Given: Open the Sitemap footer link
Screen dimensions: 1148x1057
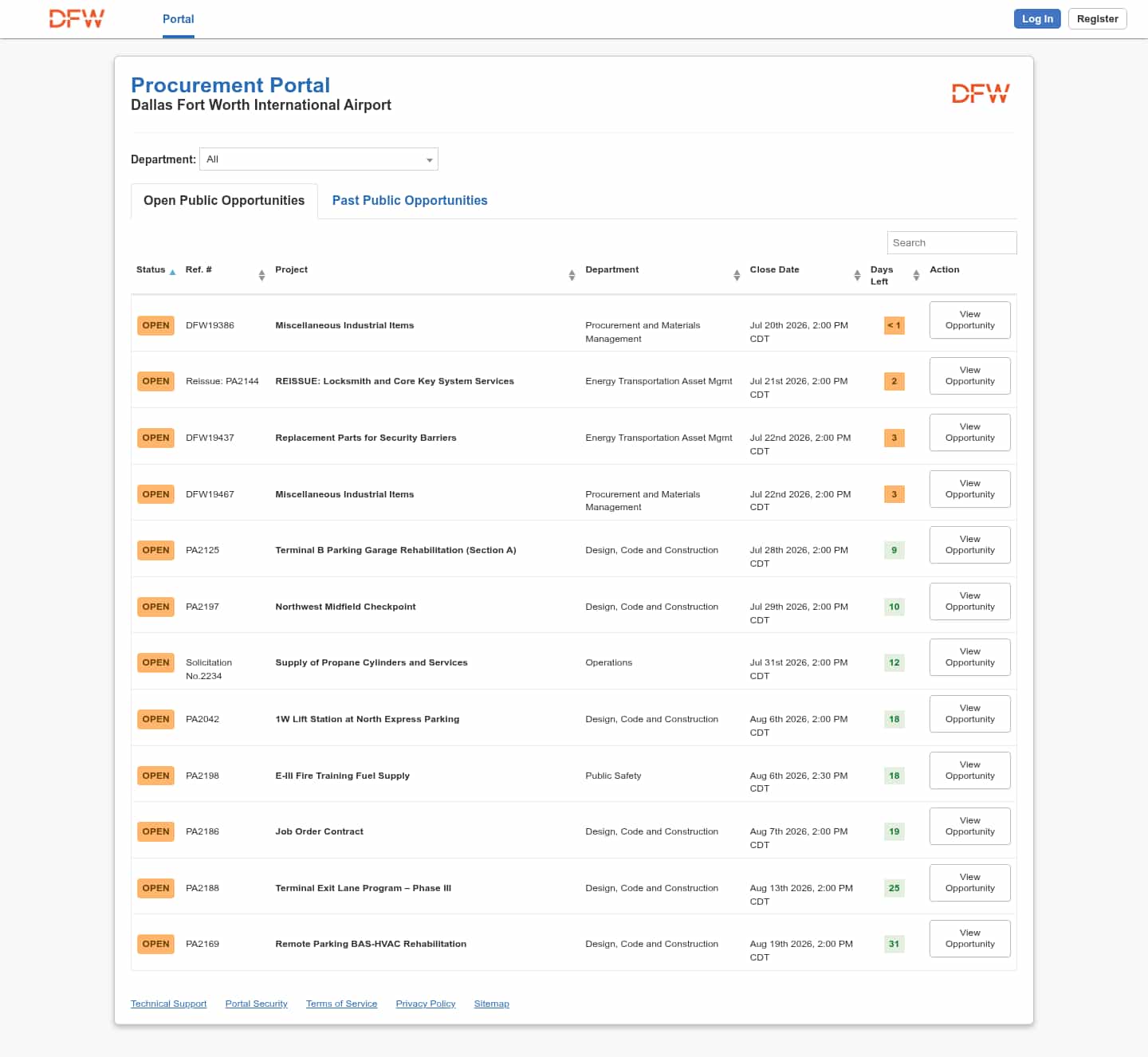Looking at the screenshot, I should [x=492, y=1004].
